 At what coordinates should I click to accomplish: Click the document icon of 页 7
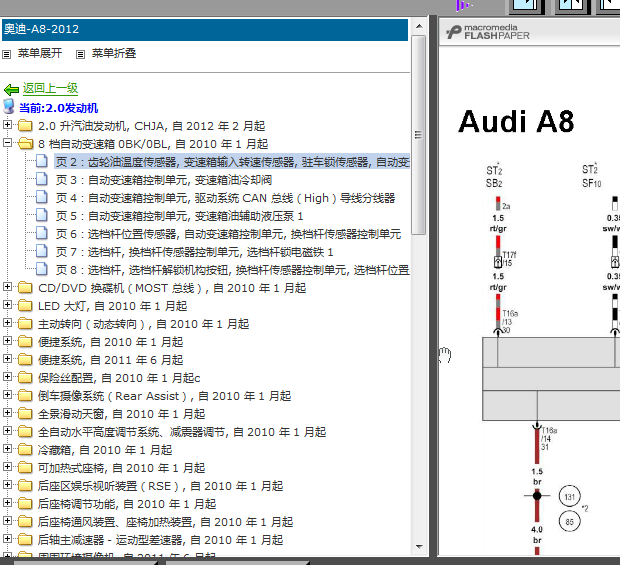(x=42, y=251)
